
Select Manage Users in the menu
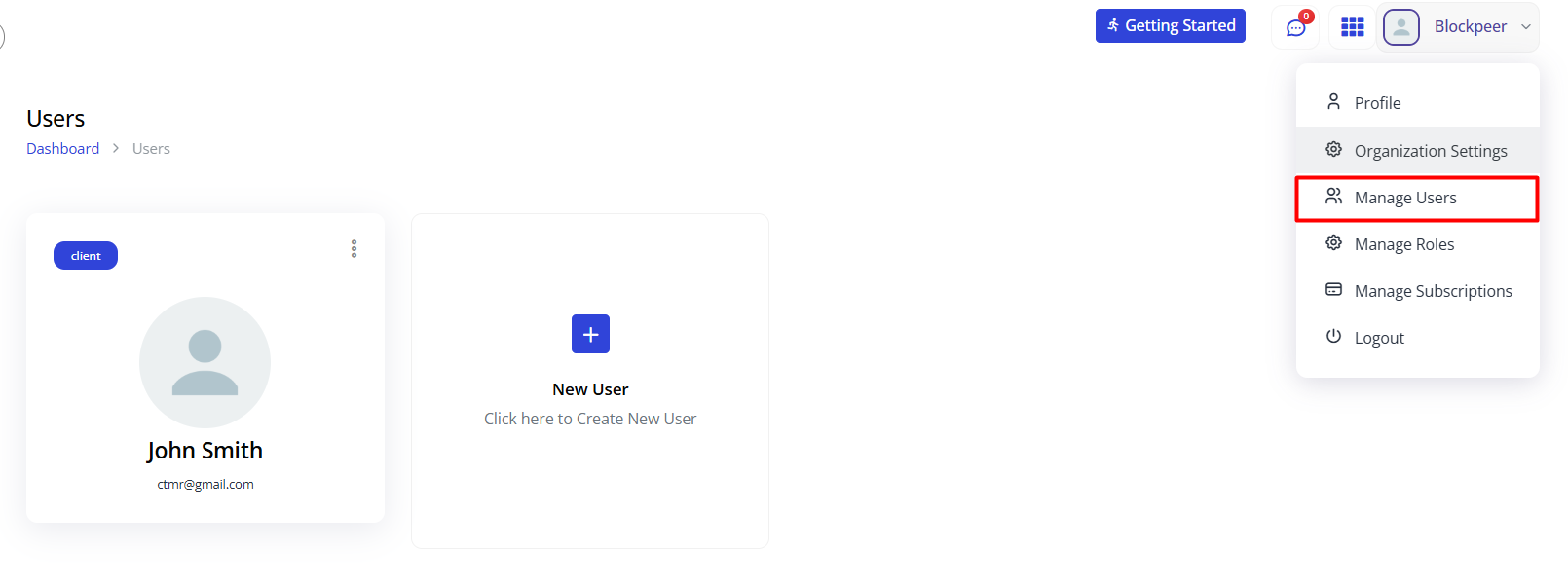pyautogui.click(x=1404, y=198)
